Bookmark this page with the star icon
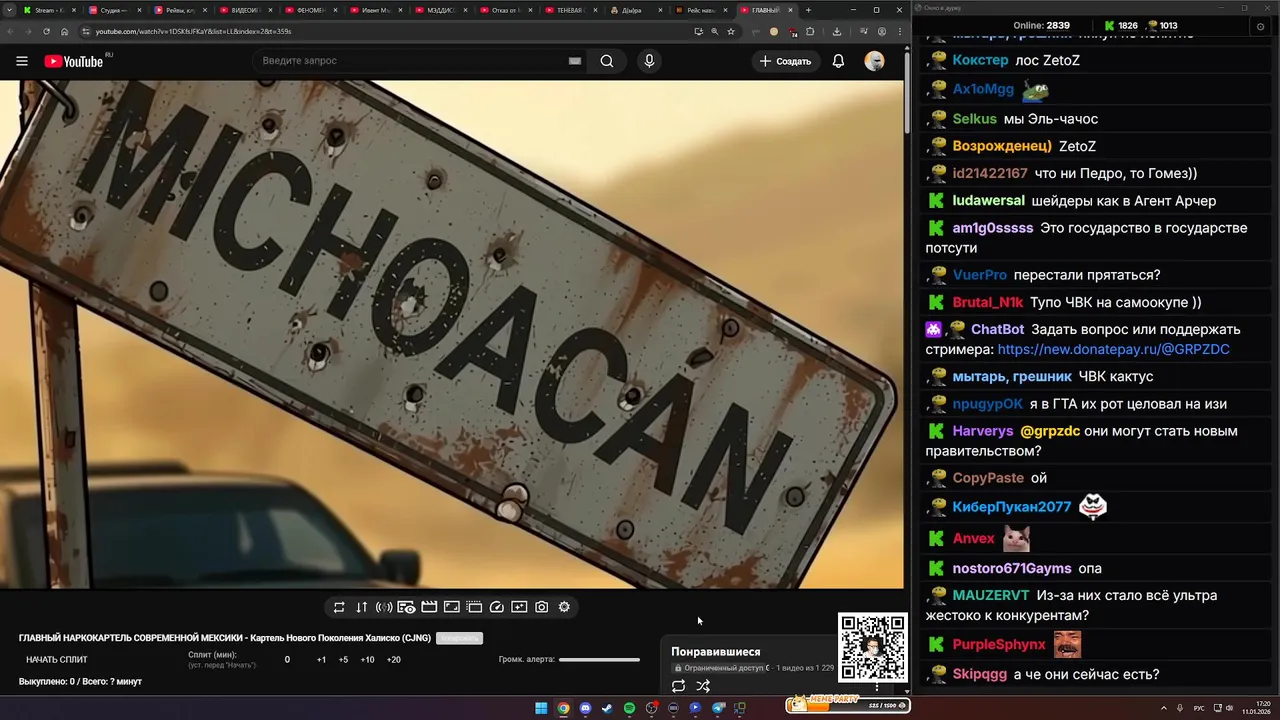This screenshot has height=720, width=1280. (731, 31)
